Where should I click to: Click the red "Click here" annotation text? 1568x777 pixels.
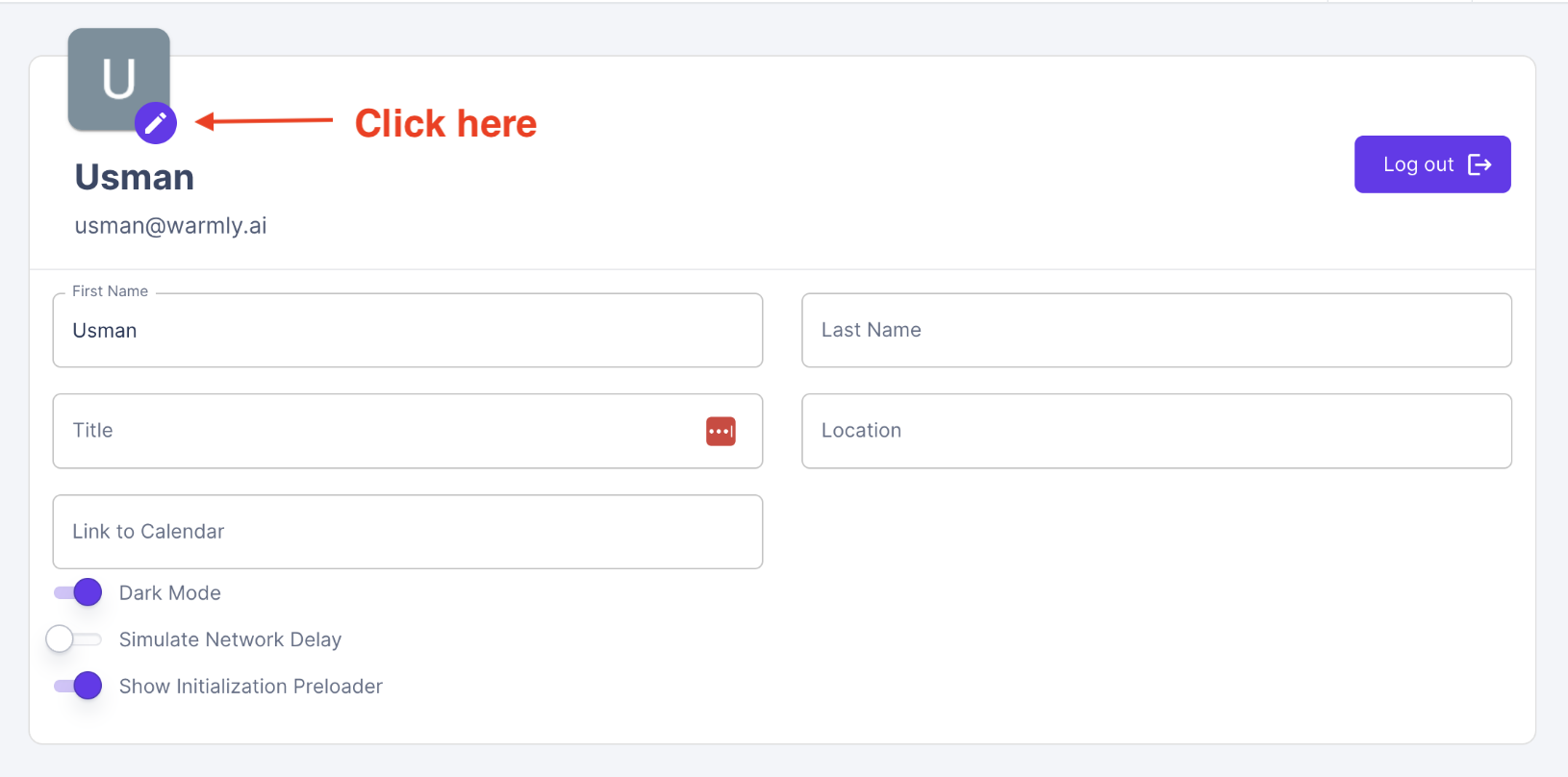[x=445, y=124]
